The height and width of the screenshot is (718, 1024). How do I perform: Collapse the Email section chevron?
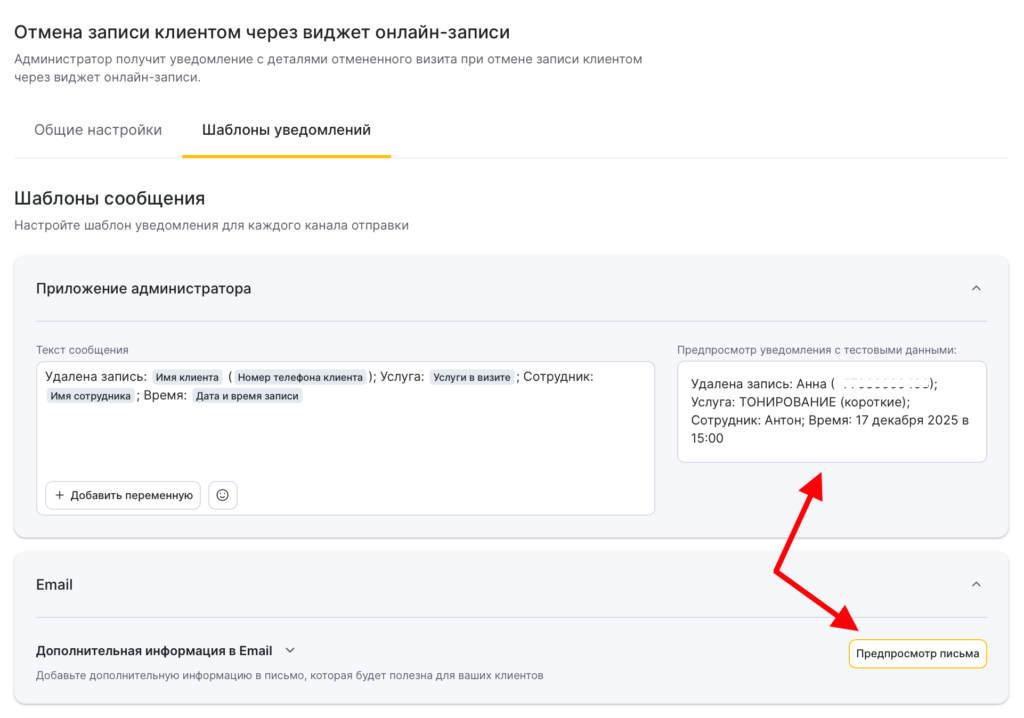(976, 584)
